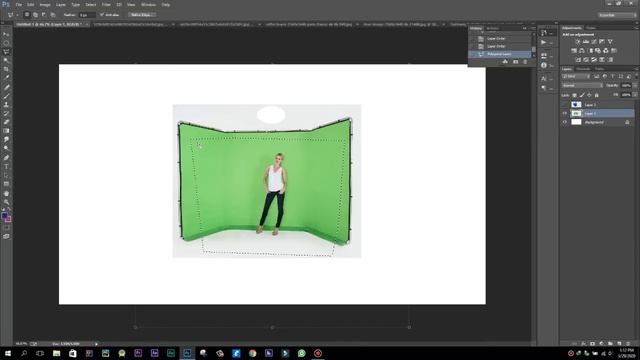The width and height of the screenshot is (640, 360).
Task: Open the collapsed Info panel icon
Action: [x=544, y=65]
